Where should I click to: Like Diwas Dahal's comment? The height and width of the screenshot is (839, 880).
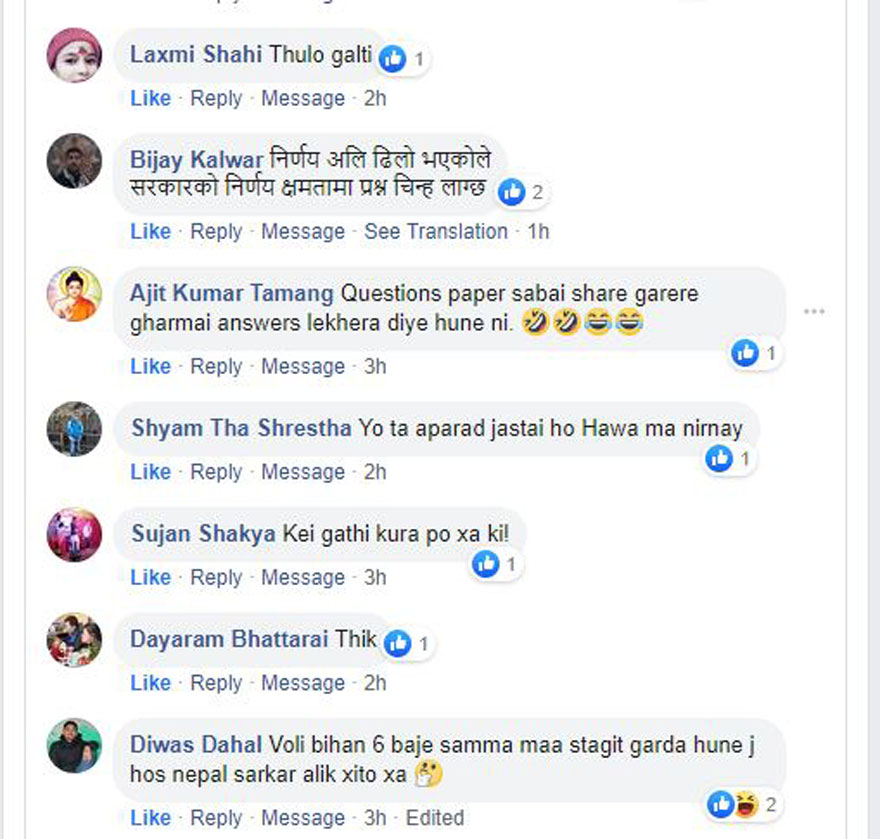[150, 817]
